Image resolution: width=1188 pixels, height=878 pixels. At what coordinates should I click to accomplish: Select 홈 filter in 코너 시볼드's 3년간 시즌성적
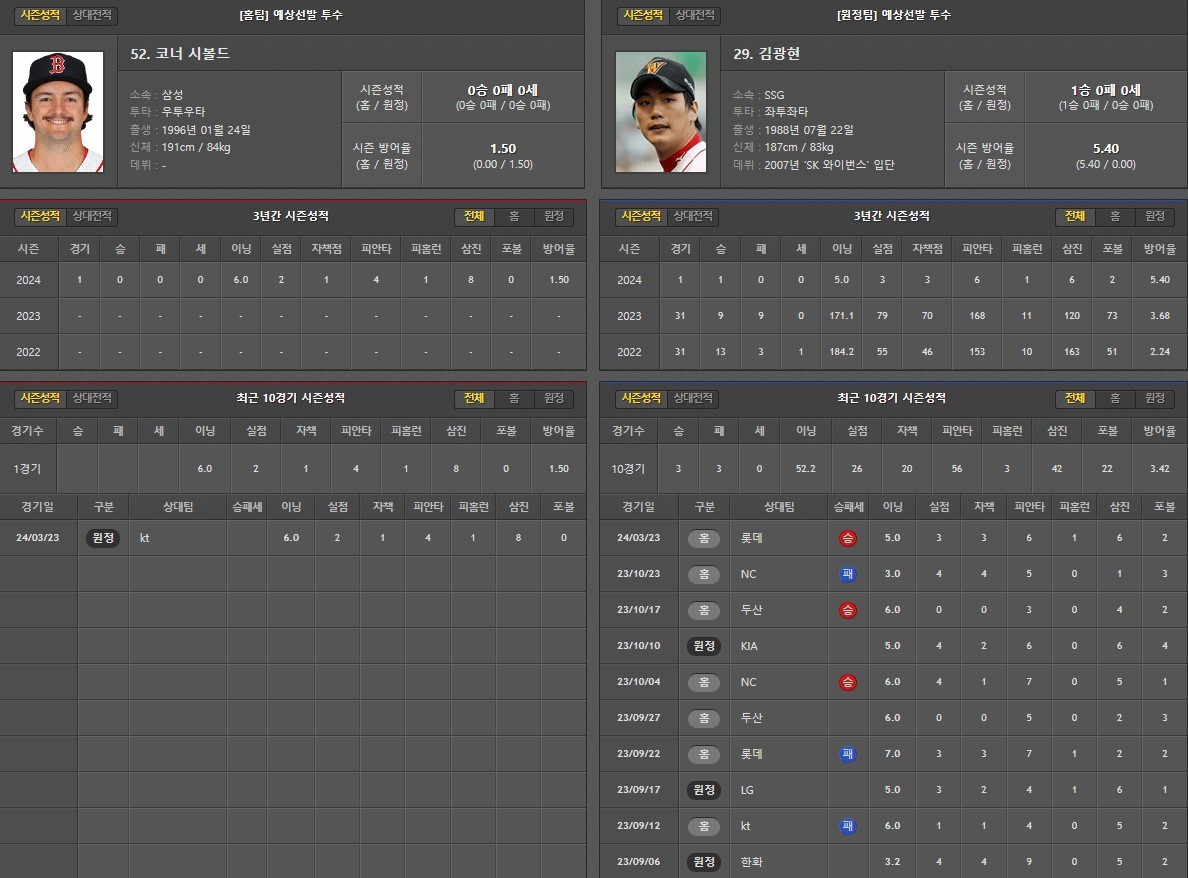pos(514,217)
